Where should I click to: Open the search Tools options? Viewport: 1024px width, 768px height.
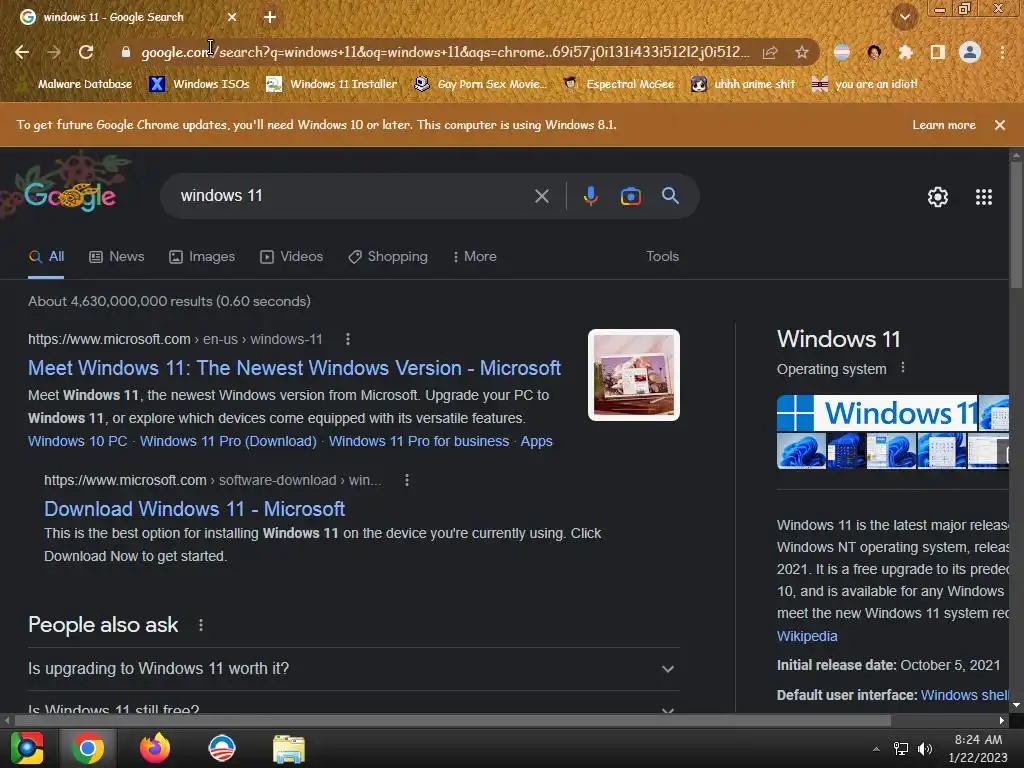click(x=662, y=257)
